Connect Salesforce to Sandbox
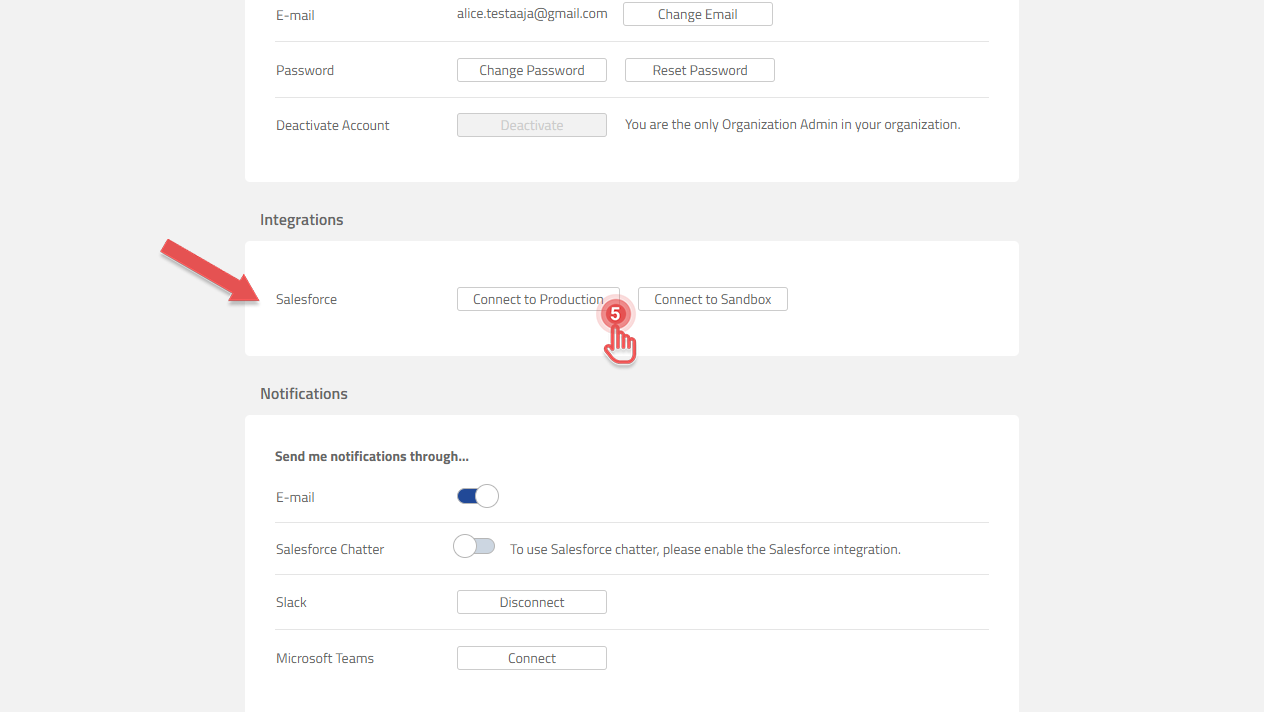 tap(712, 298)
